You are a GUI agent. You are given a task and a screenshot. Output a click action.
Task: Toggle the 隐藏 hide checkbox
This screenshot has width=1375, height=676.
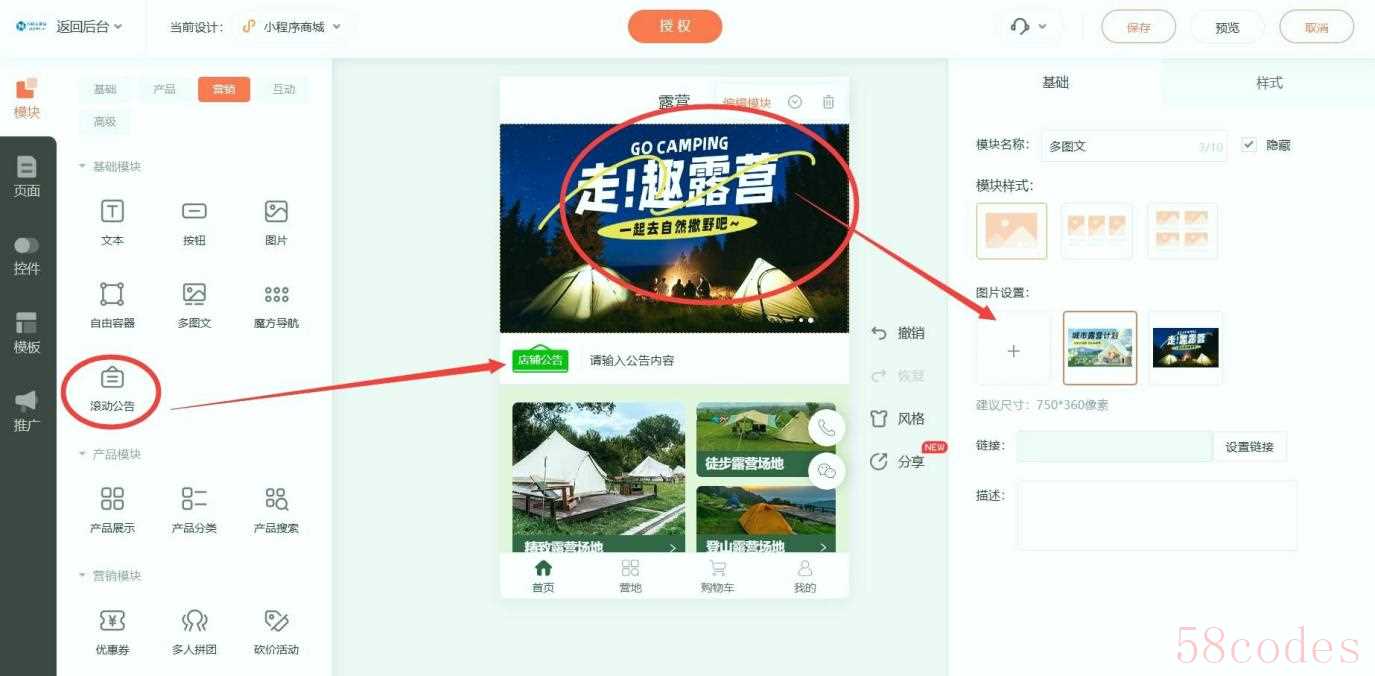1248,145
